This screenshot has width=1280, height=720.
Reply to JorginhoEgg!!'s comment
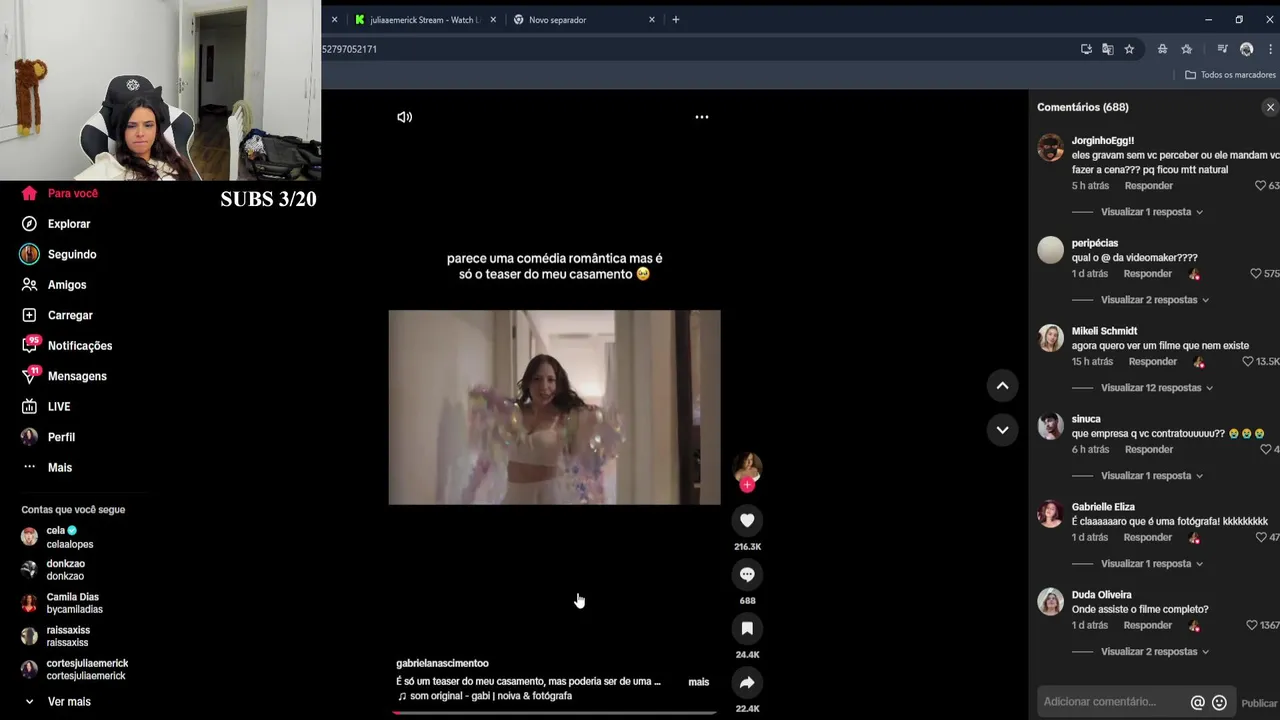1149,186
